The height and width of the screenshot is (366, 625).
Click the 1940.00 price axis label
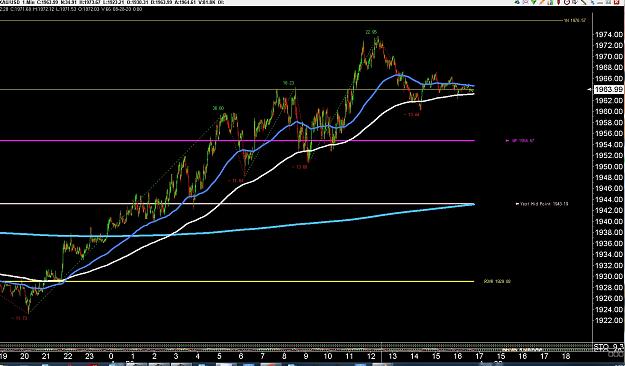pyautogui.click(x=609, y=221)
